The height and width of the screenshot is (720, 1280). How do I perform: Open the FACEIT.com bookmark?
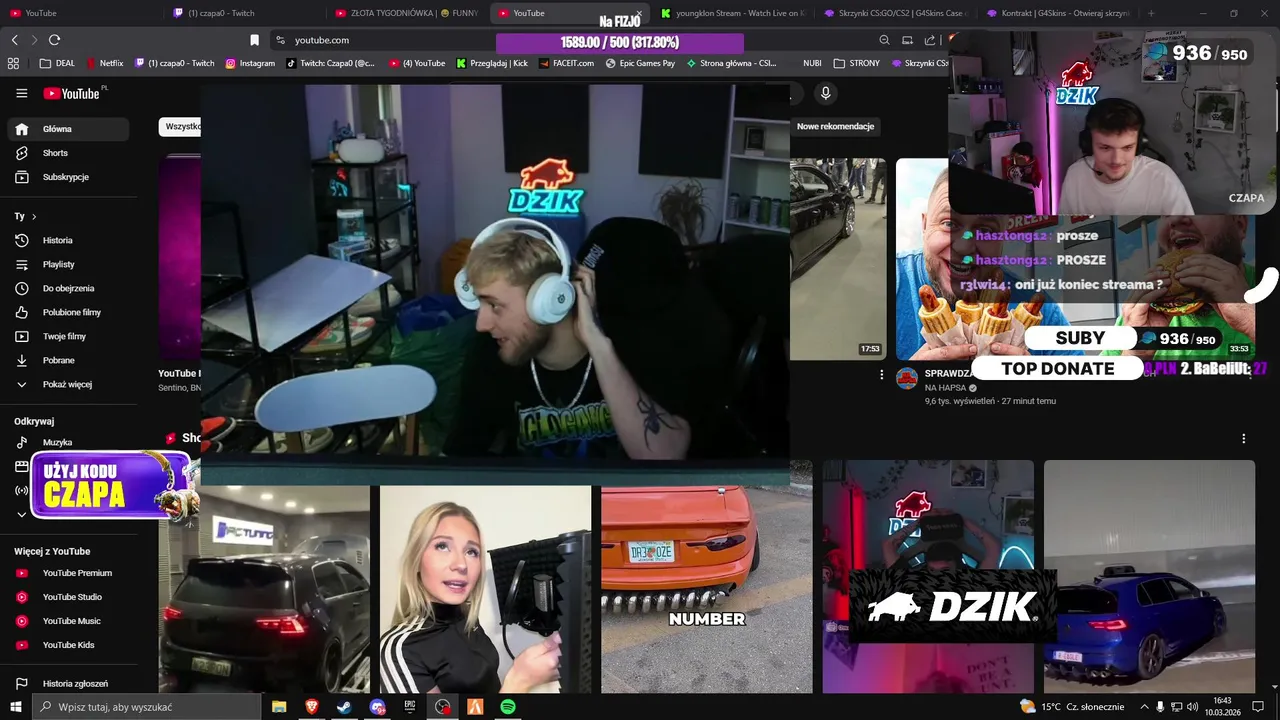[566, 63]
